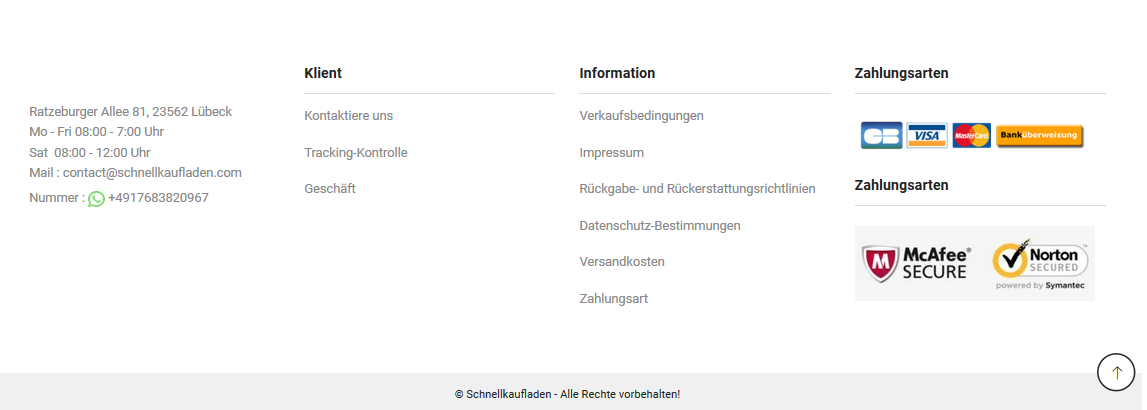View the Versandkosten page
This screenshot has width=1147, height=410.
622,261
